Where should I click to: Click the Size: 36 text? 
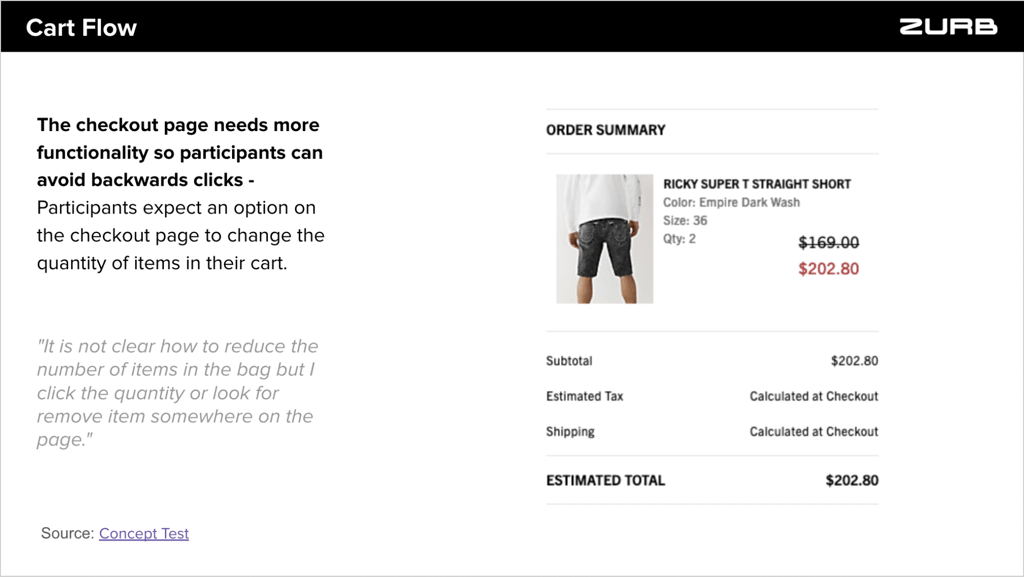click(685, 221)
